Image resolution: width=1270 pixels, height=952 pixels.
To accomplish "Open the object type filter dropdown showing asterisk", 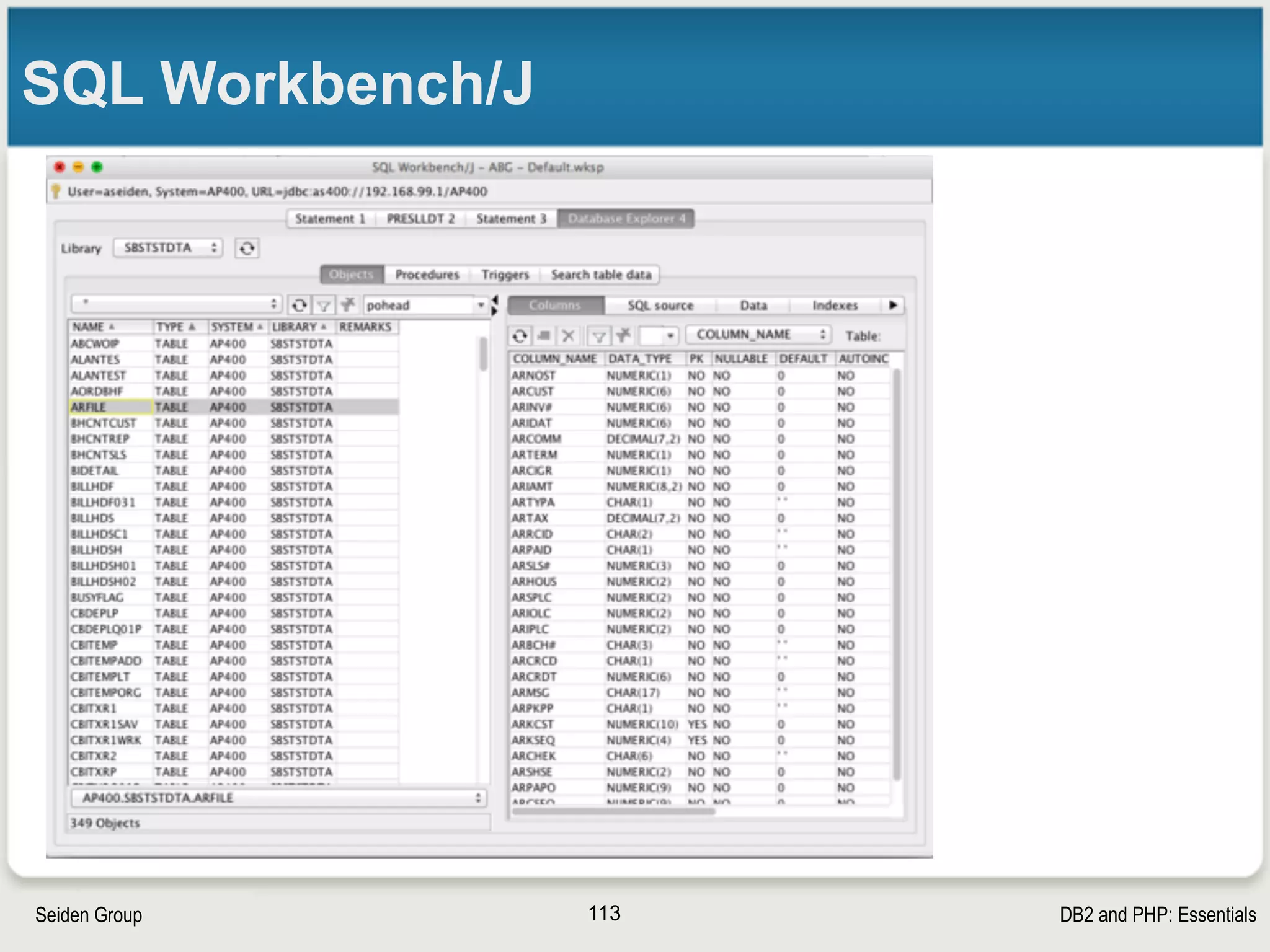I will 176,304.
